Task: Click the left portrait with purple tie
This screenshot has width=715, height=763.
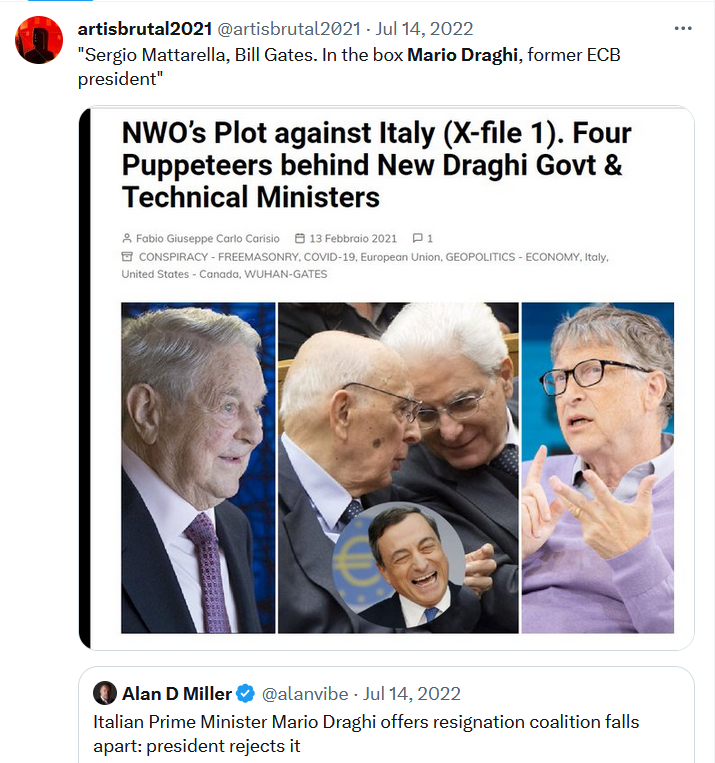Action: [198, 468]
